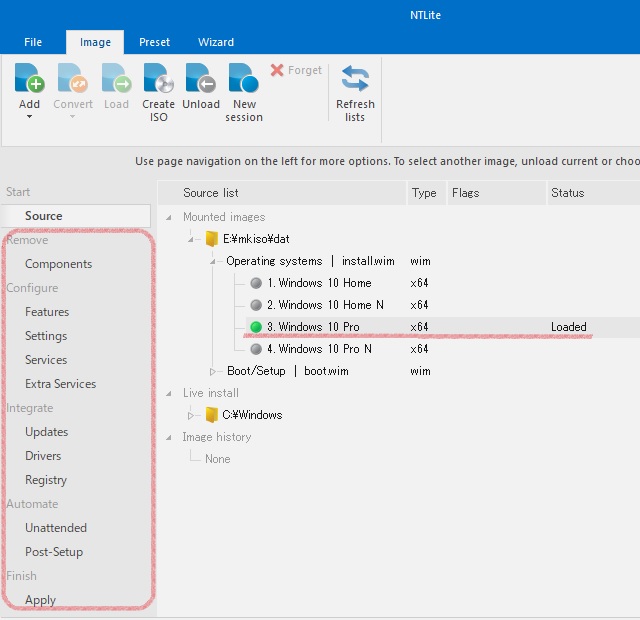Click the Convert image icon

point(73,78)
